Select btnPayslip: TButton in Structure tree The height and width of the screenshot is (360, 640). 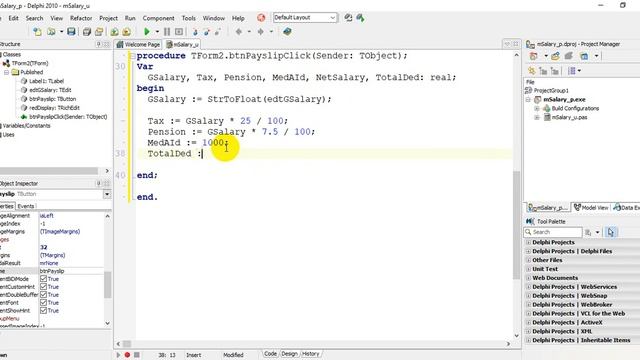(52, 99)
